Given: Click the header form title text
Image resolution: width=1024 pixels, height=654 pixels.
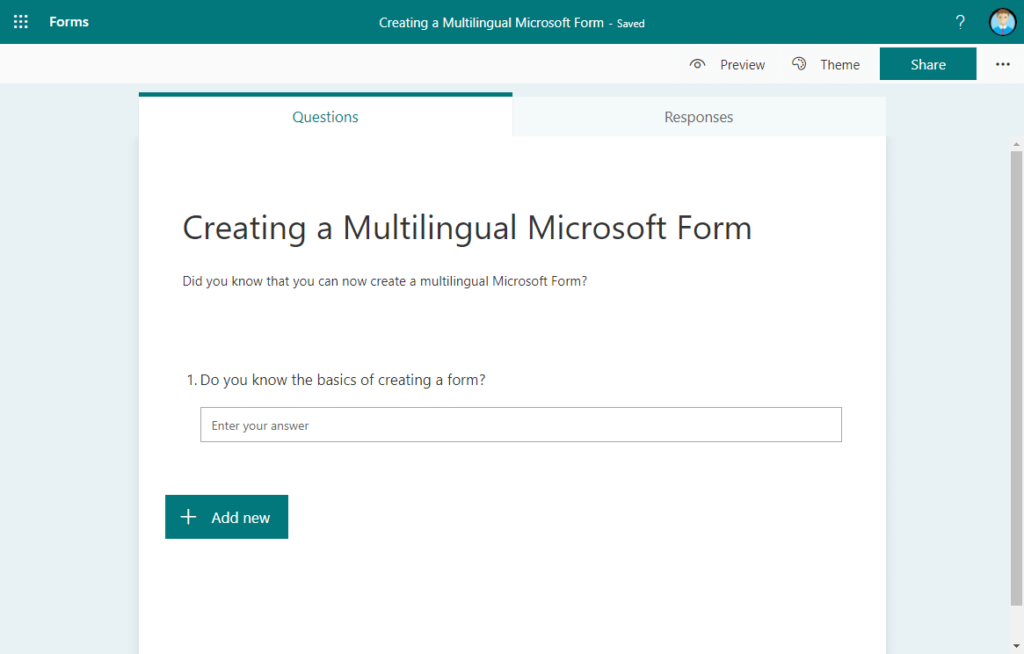Looking at the screenshot, I should click(491, 22).
